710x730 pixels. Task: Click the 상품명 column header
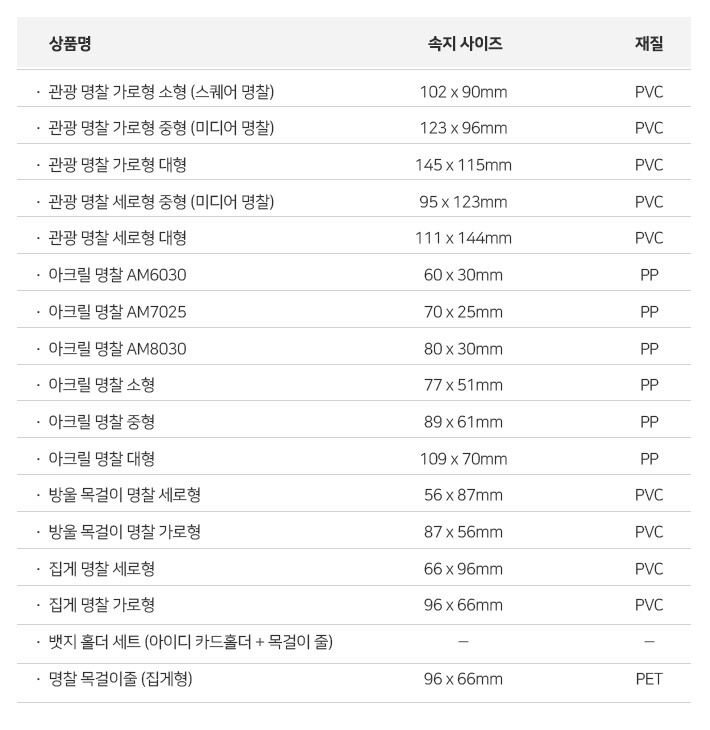click(x=70, y=44)
